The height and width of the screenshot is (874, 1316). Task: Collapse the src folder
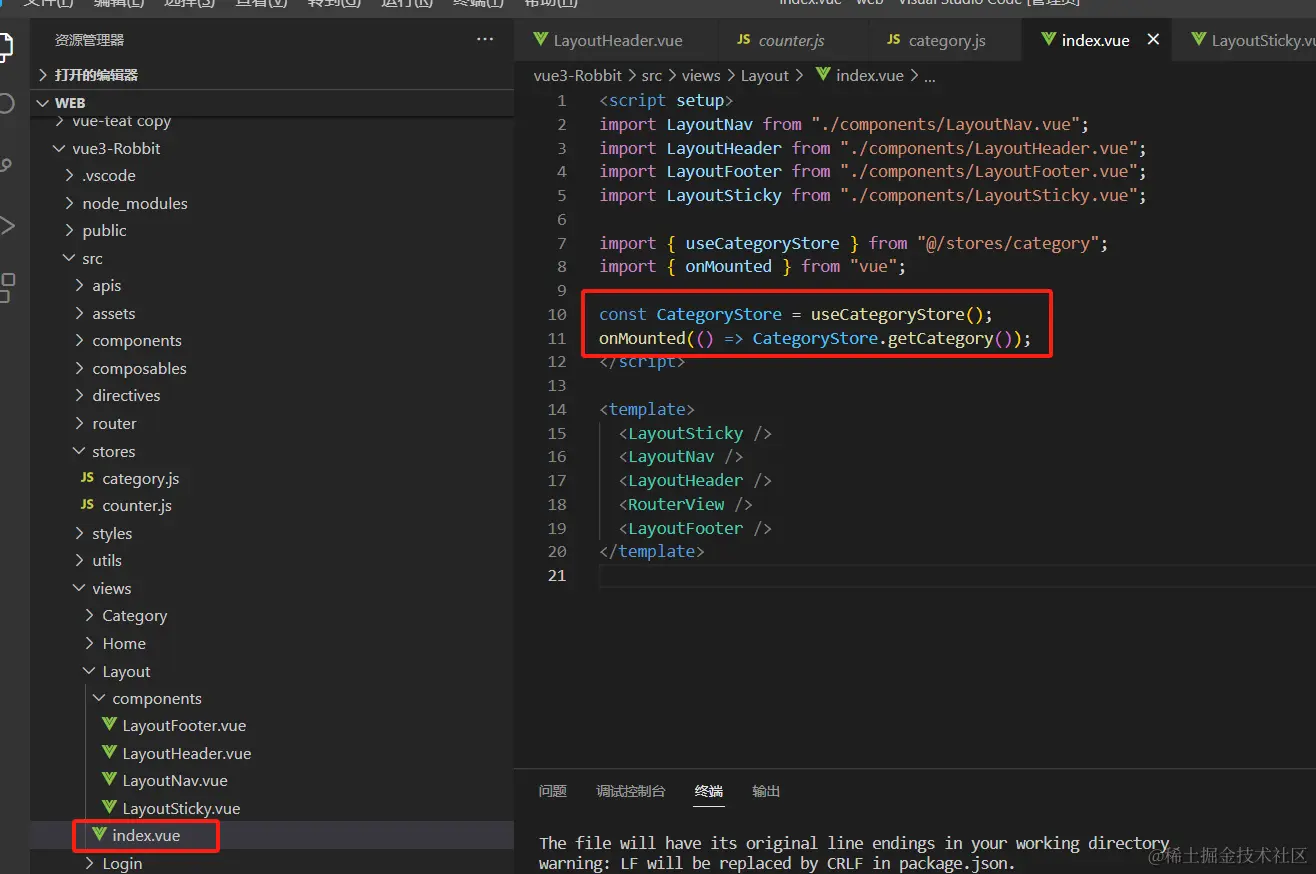[69, 258]
